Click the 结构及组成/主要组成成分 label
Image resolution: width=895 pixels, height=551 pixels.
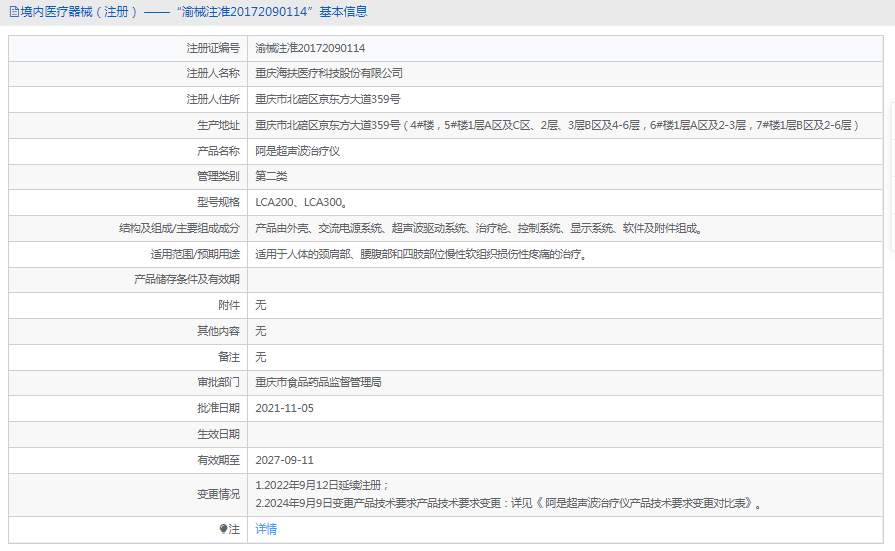tap(179, 228)
